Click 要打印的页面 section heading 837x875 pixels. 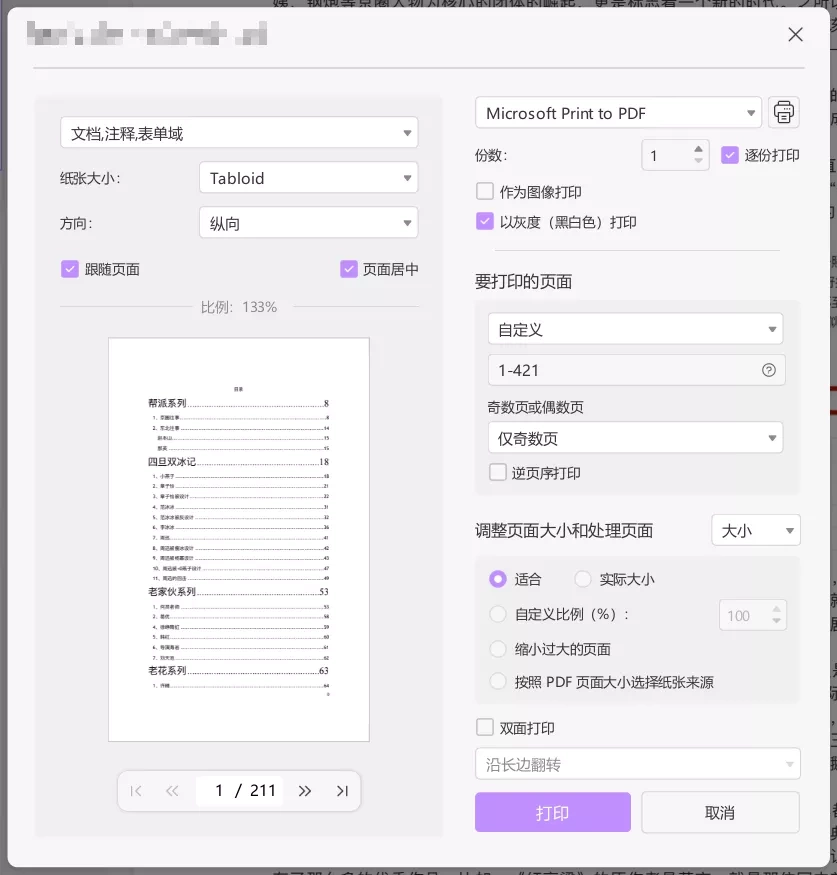click(x=523, y=281)
